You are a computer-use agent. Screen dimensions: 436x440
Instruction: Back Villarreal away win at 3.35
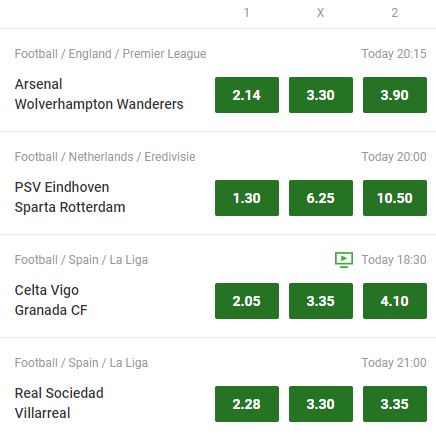(x=395, y=404)
